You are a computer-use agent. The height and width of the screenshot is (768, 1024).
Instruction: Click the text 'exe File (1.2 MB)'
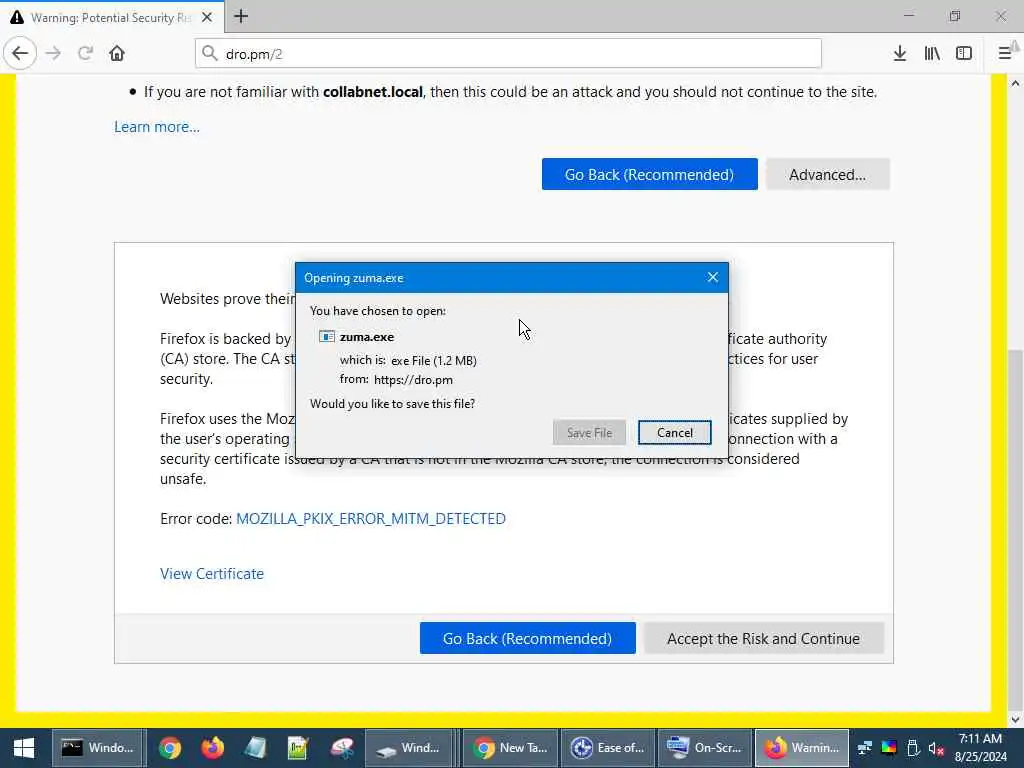click(434, 360)
